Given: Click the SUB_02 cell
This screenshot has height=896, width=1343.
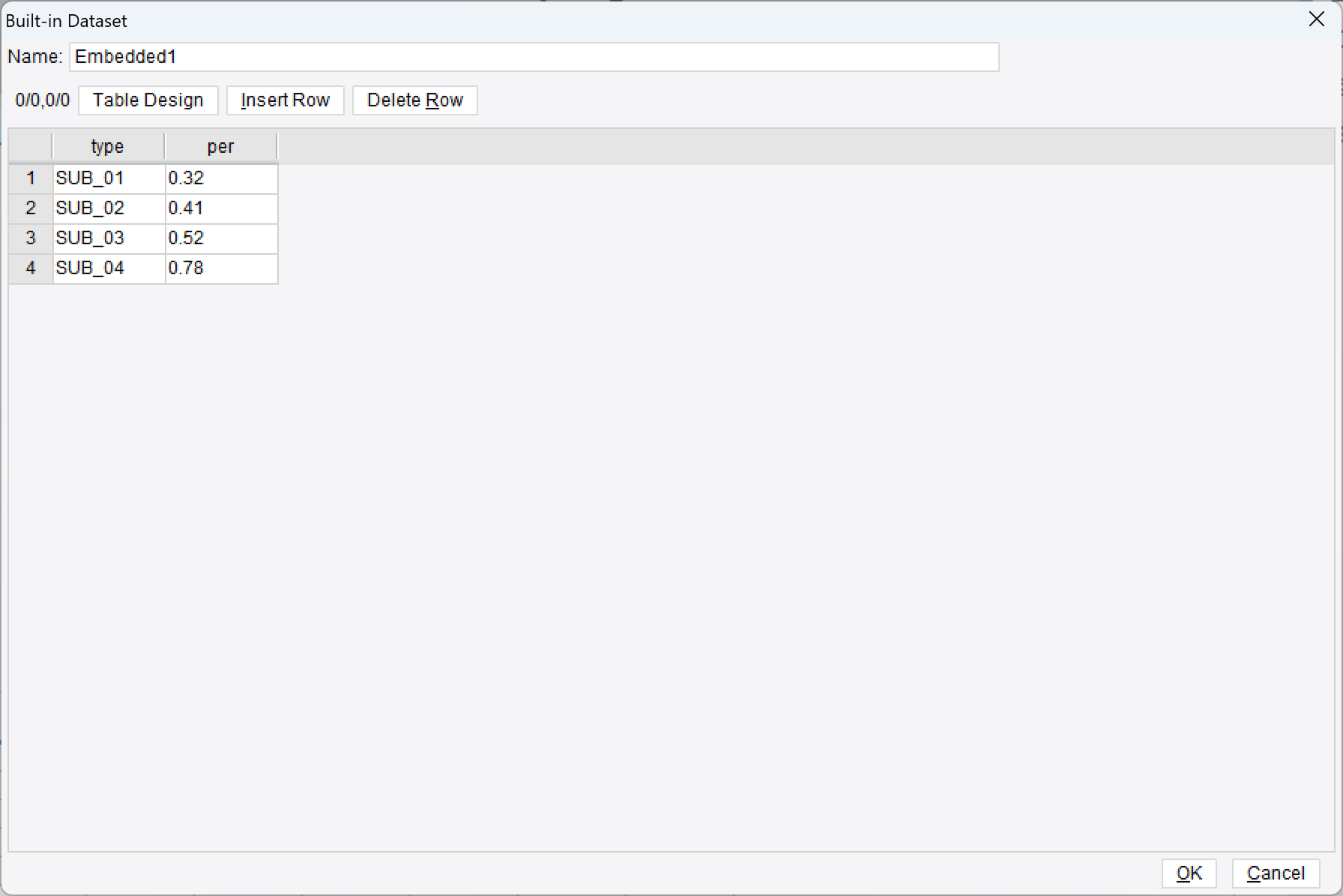Looking at the screenshot, I should 109,208.
